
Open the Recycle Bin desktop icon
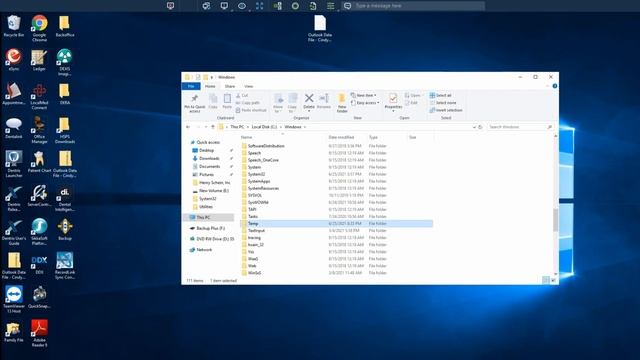click(13, 27)
